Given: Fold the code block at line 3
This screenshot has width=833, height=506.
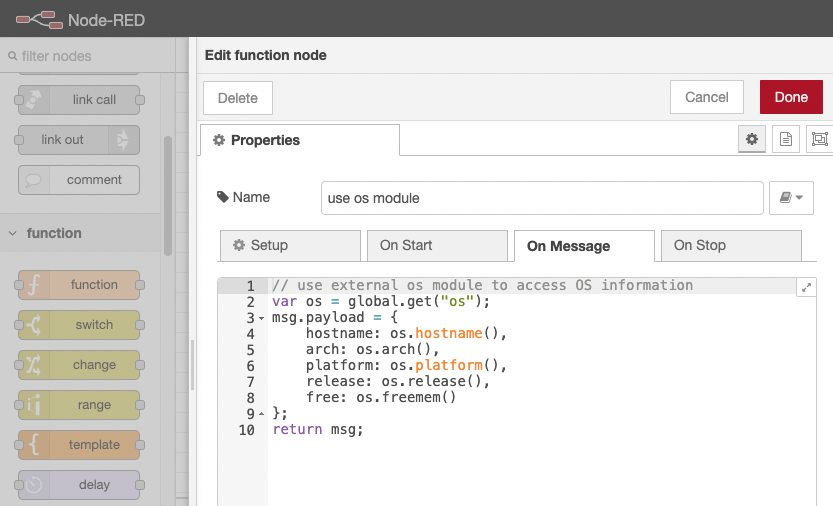Looking at the screenshot, I should (261, 318).
